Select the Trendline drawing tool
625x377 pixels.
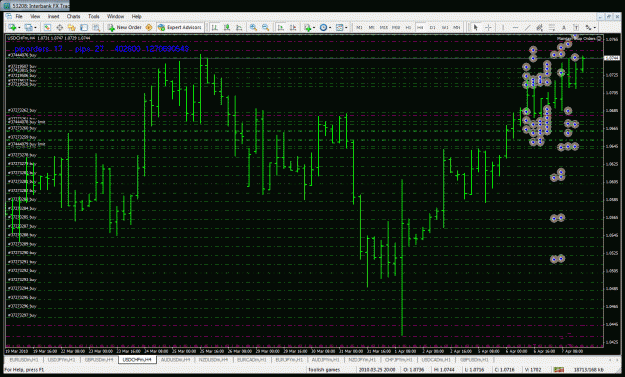[527, 27]
